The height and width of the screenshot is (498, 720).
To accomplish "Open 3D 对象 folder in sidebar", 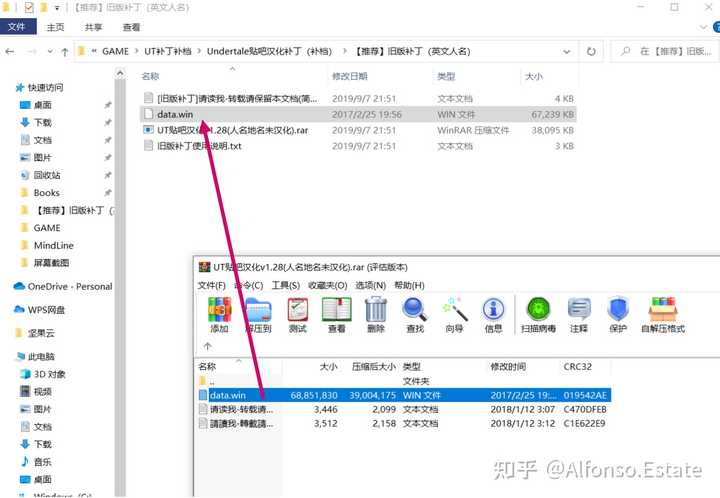I will pyautogui.click(x=43, y=374).
